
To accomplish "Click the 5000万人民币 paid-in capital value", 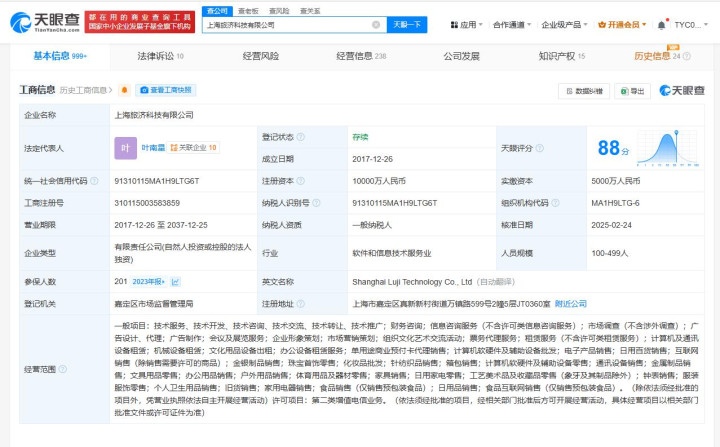I will (615, 181).
